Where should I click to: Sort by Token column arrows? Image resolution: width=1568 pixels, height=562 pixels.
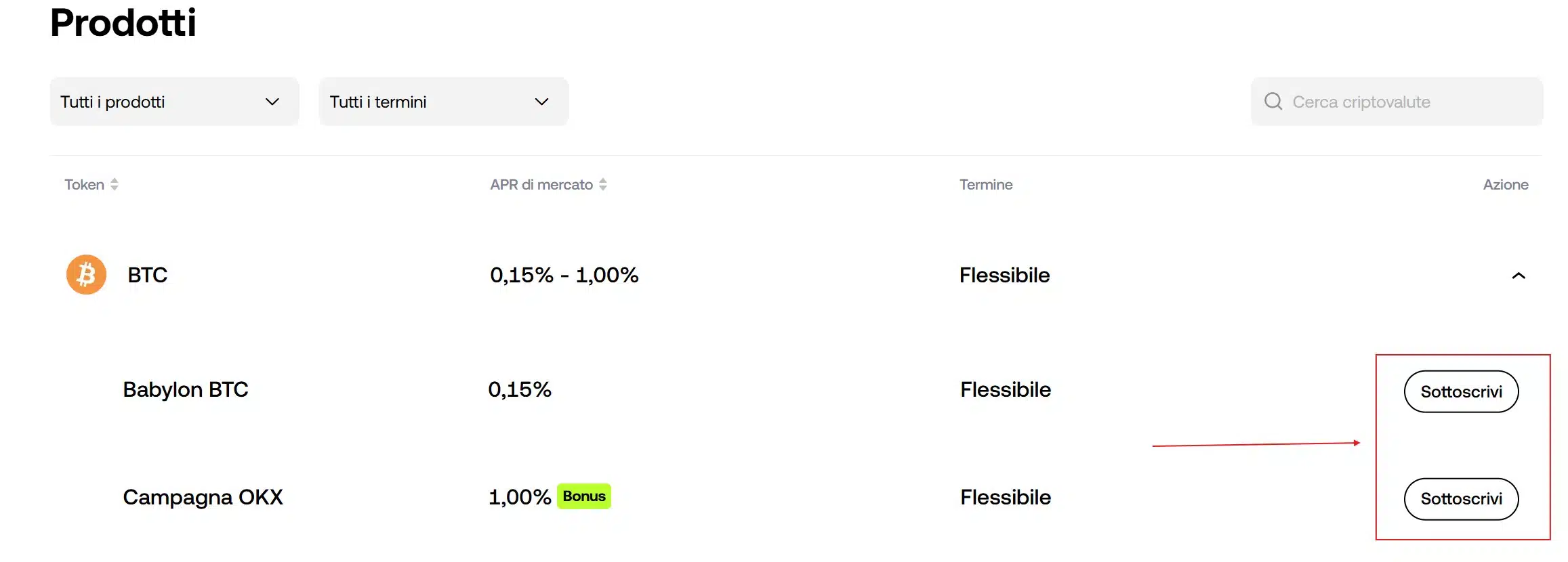click(115, 184)
